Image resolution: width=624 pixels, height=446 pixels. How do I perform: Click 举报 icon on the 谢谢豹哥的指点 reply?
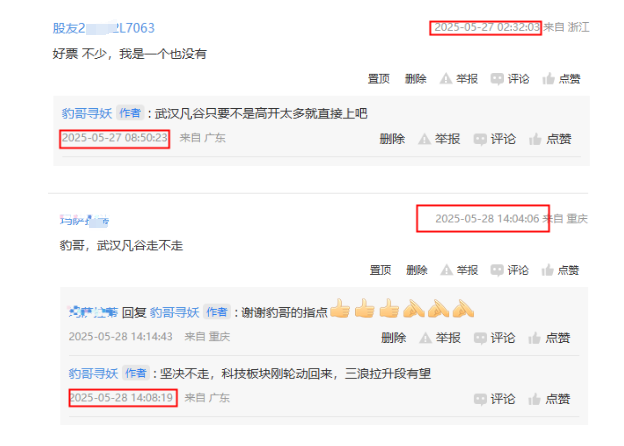click(425, 338)
